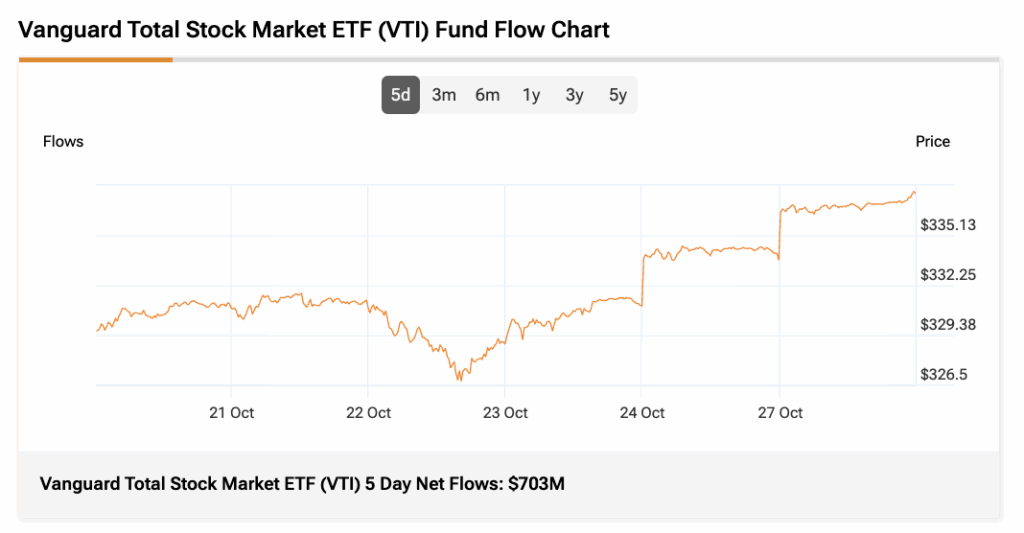This screenshot has width=1024, height=533.
Task: Switch chart to 6m range
Action: click(487, 96)
